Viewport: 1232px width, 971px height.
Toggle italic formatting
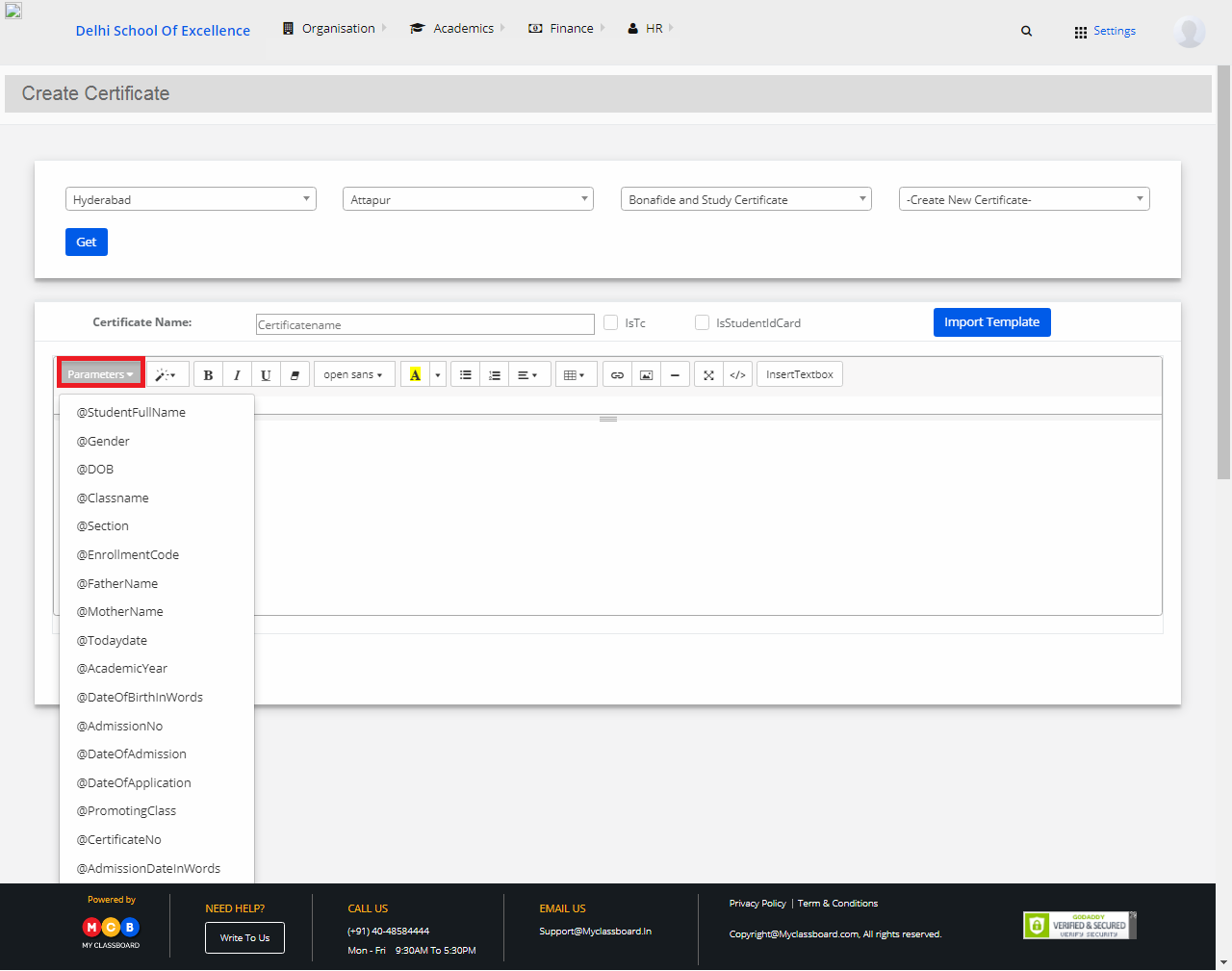[237, 374]
